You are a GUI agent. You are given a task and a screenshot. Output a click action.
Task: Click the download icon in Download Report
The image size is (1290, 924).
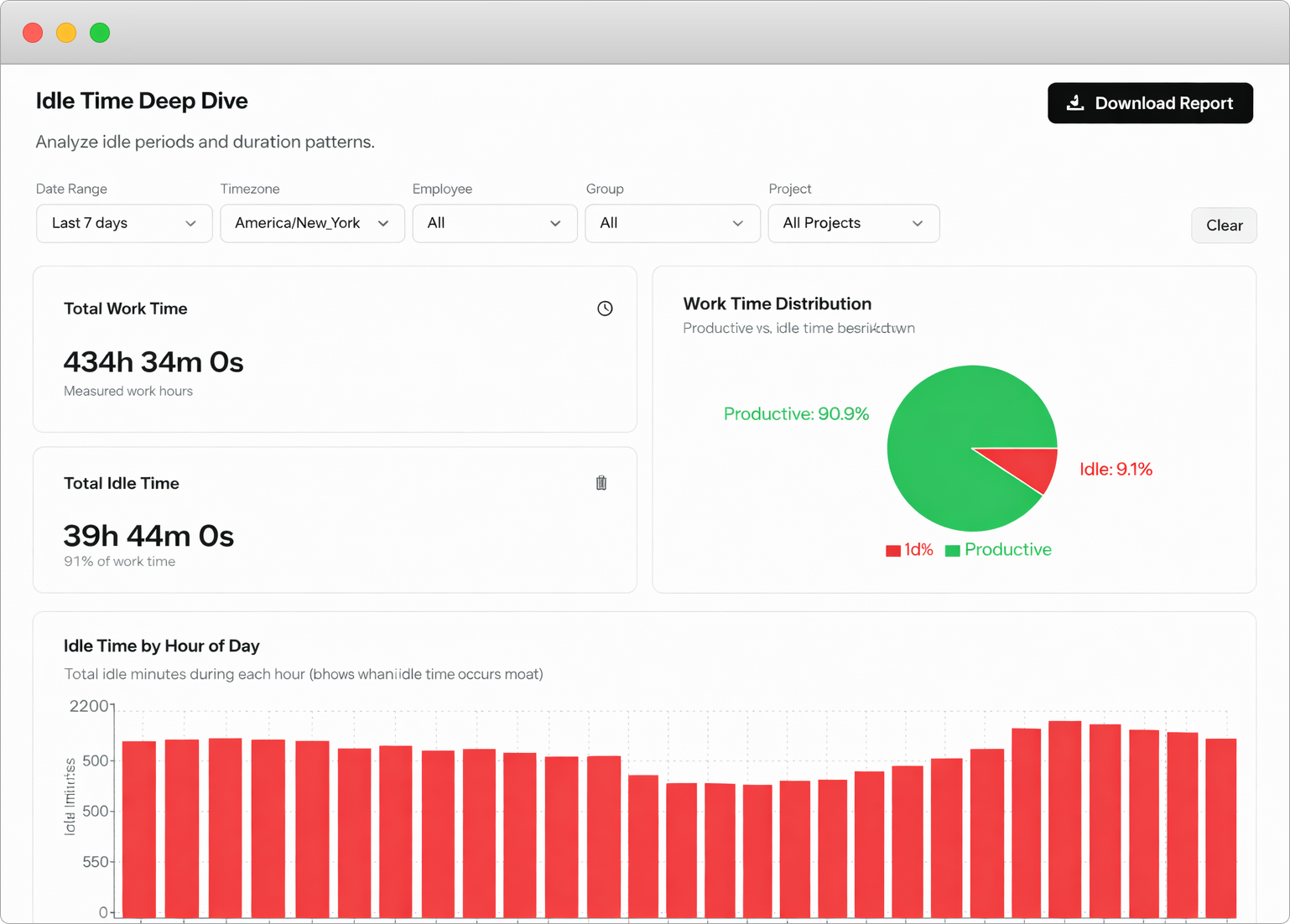point(1075,103)
